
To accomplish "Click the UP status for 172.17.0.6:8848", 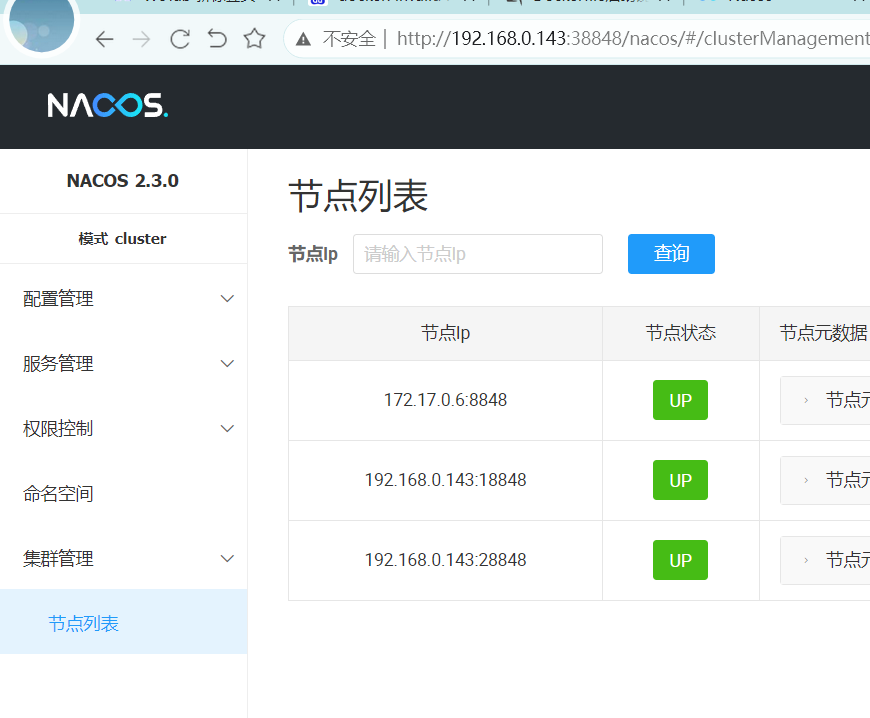I will click(680, 400).
